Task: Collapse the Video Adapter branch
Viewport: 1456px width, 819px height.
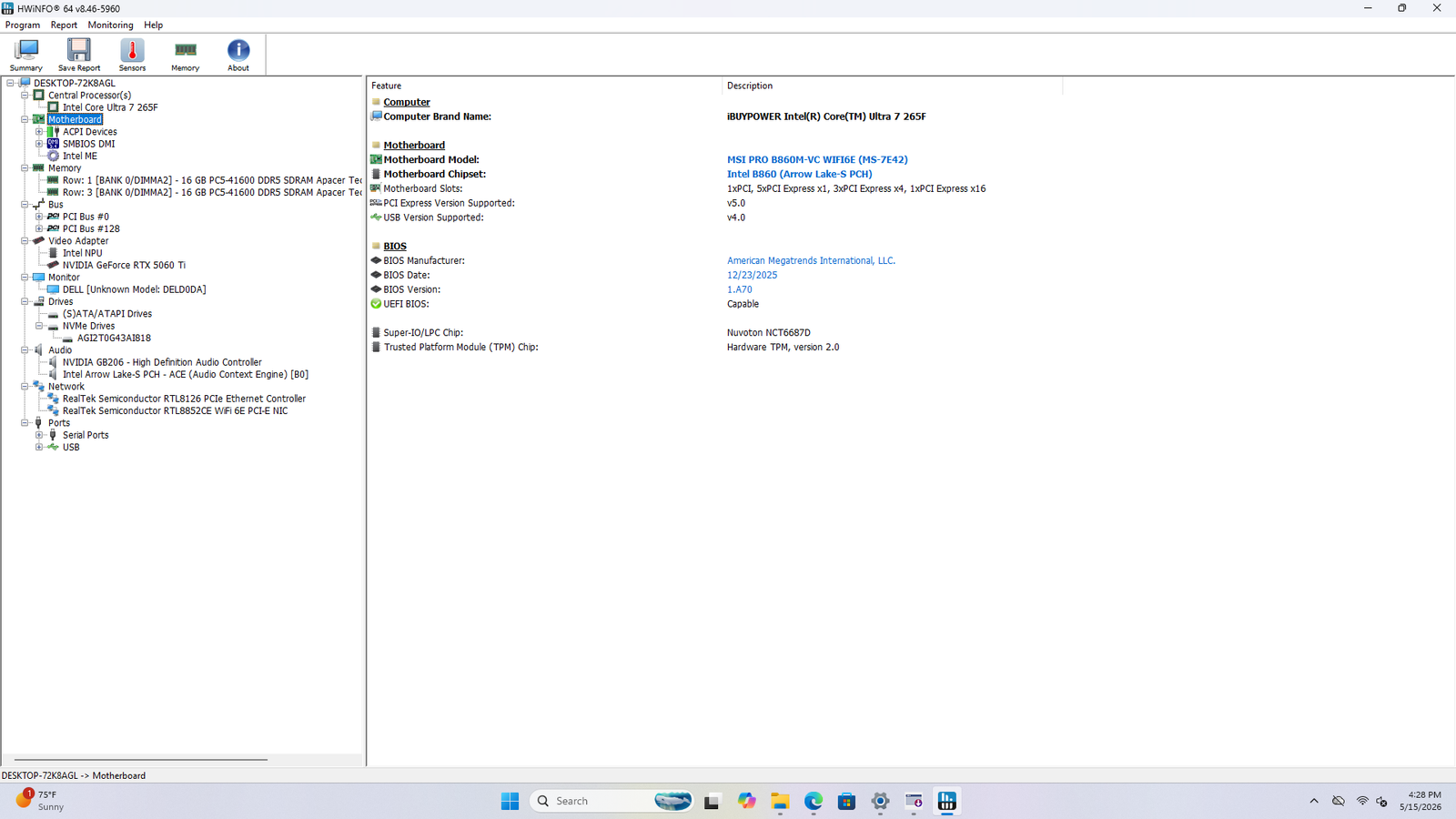Action: [25, 241]
